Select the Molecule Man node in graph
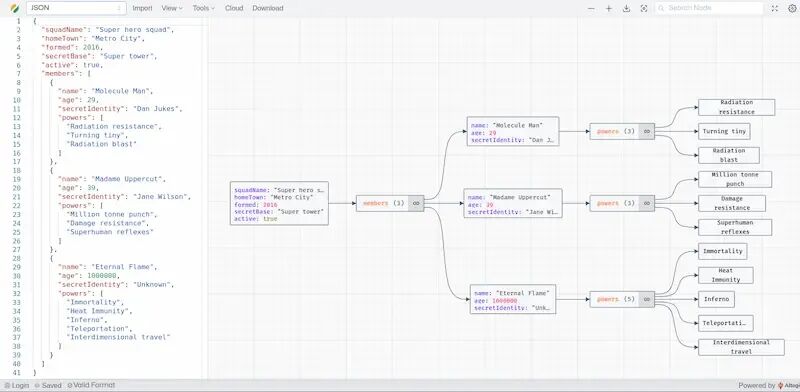The height and width of the screenshot is (392, 800). point(513,132)
